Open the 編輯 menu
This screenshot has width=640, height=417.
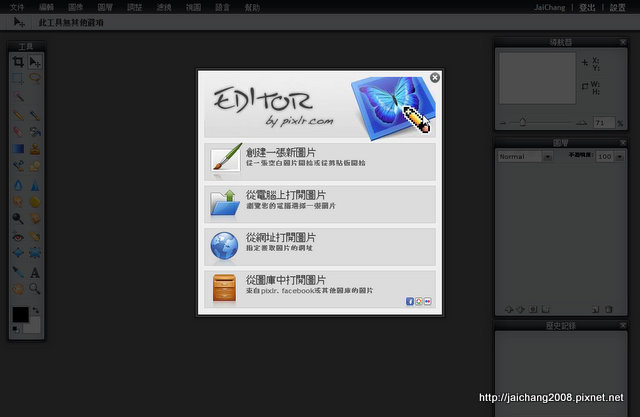coord(47,7)
